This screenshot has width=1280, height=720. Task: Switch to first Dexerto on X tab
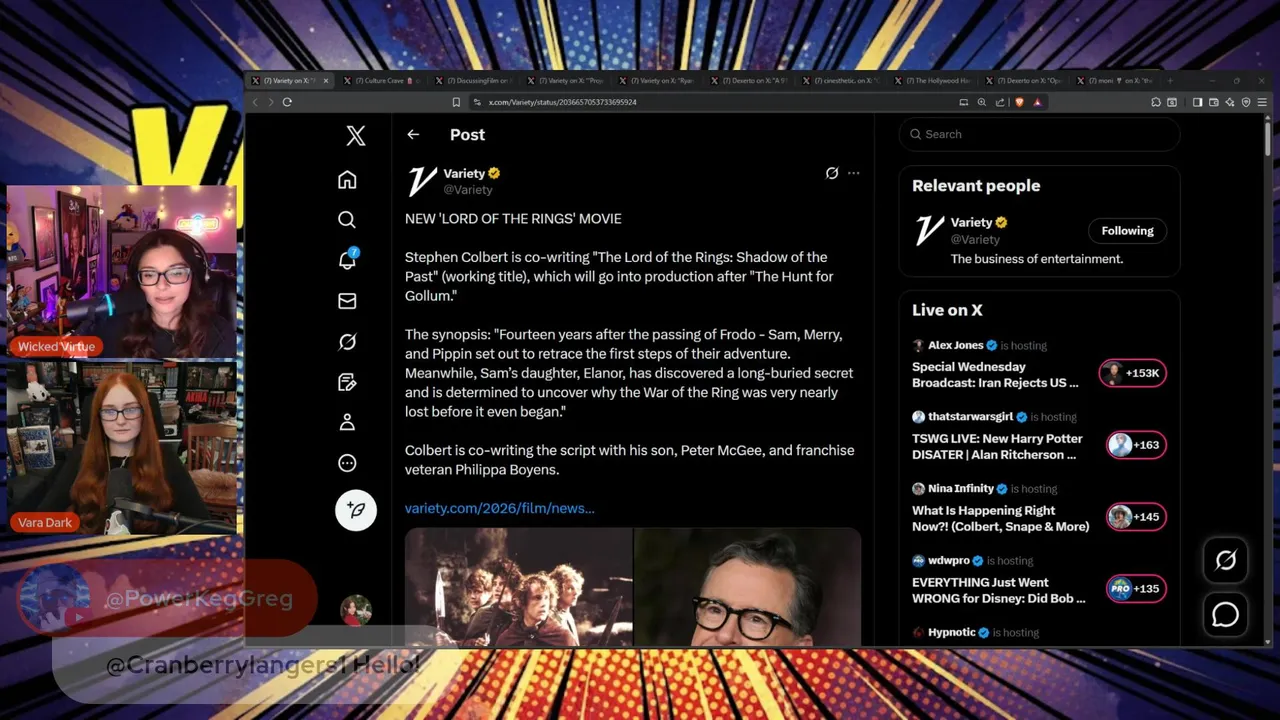pos(749,80)
